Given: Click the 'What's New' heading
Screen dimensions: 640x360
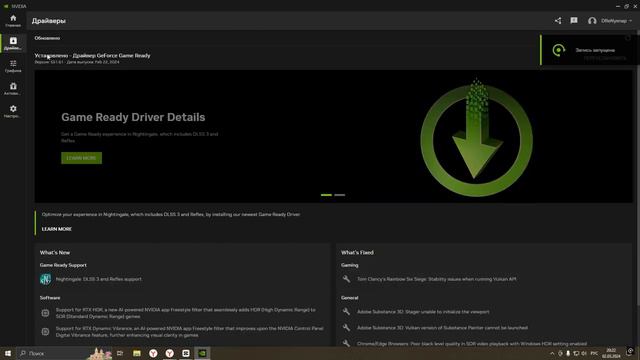Looking at the screenshot, I should coord(55,253).
